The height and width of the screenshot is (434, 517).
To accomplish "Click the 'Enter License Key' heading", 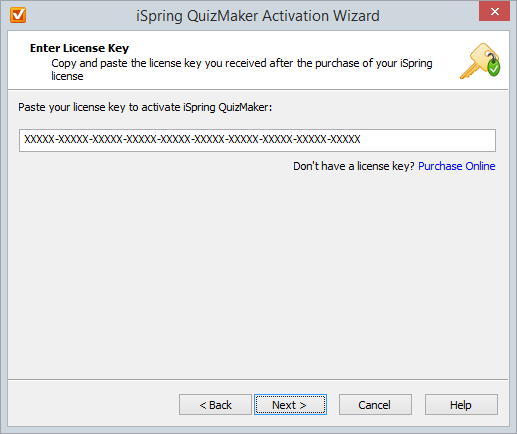I will point(79,48).
